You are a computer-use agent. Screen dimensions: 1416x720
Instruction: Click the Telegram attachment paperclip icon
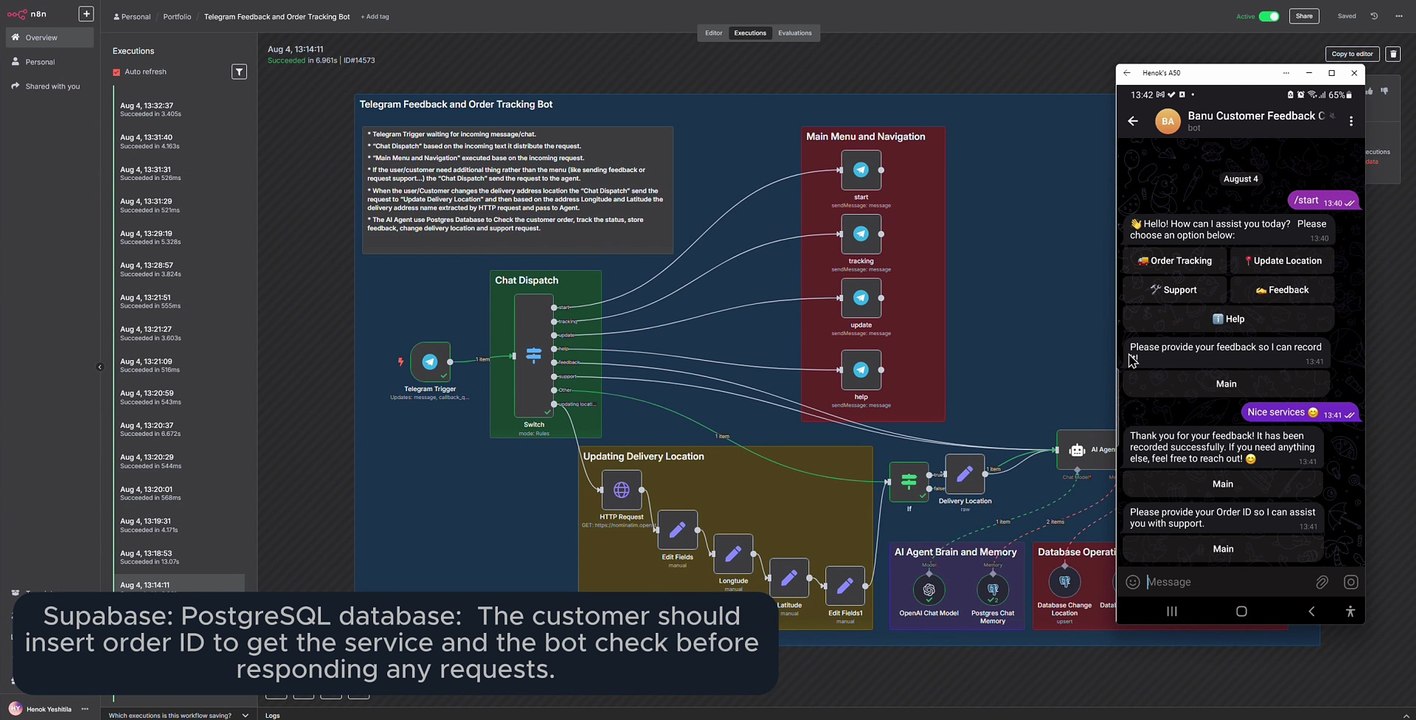(x=1322, y=582)
